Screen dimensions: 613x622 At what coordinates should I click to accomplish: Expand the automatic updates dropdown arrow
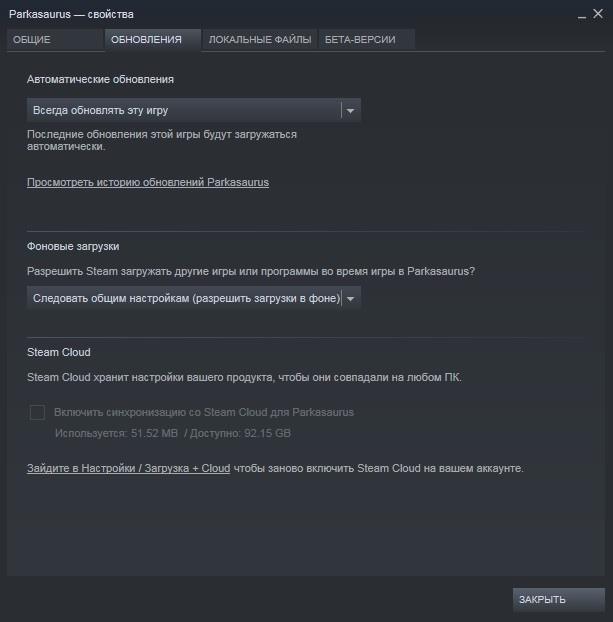[351, 110]
